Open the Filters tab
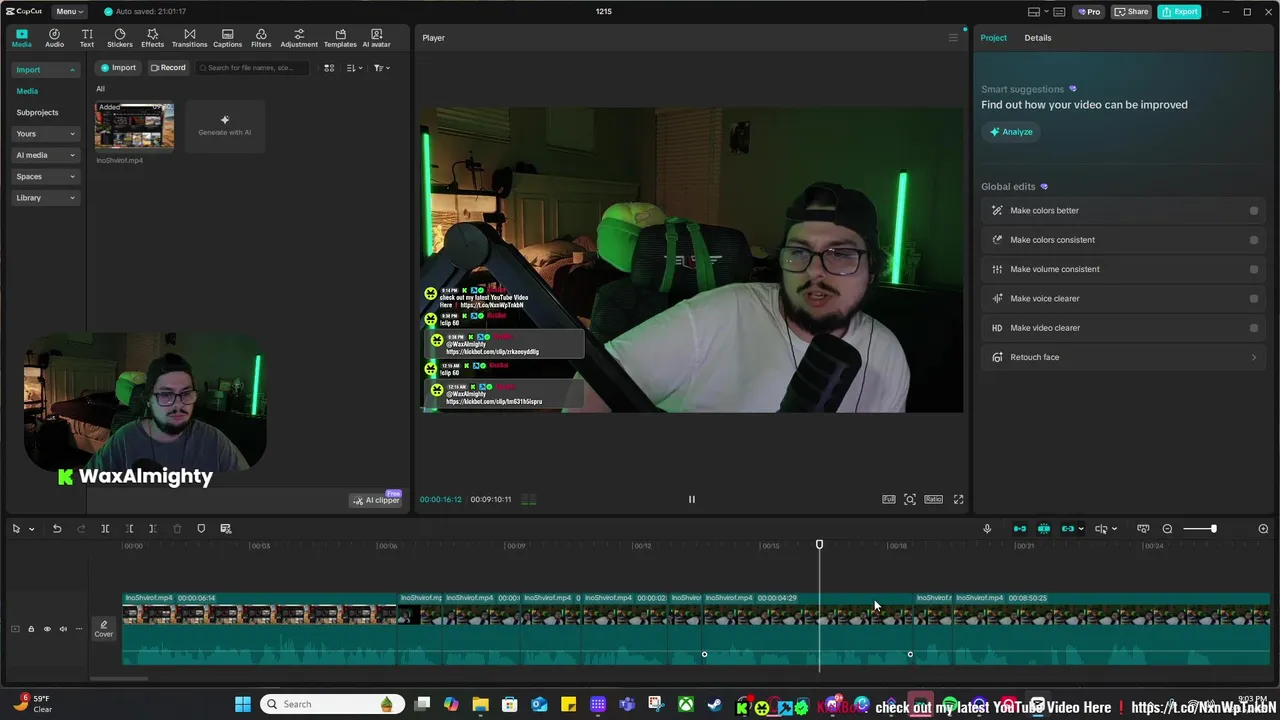Screen dimensions: 1280x720 point(261,38)
